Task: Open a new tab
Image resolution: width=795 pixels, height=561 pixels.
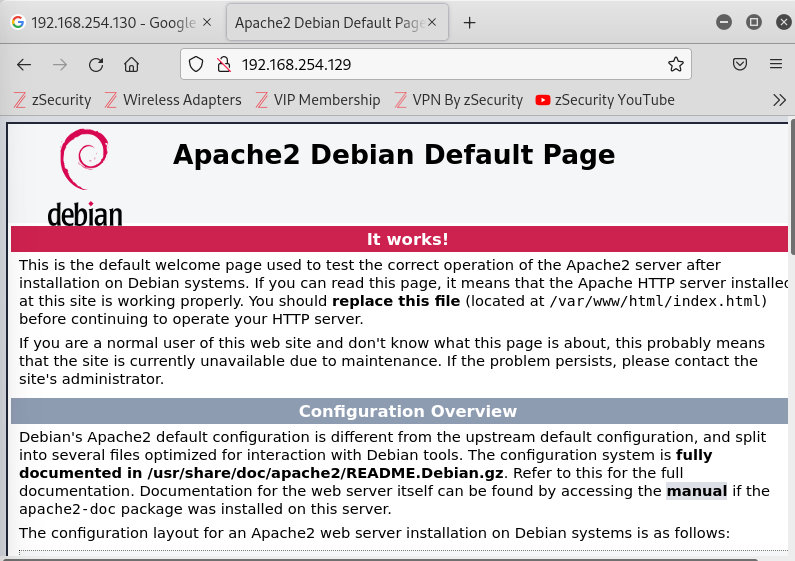Action: tap(469, 23)
